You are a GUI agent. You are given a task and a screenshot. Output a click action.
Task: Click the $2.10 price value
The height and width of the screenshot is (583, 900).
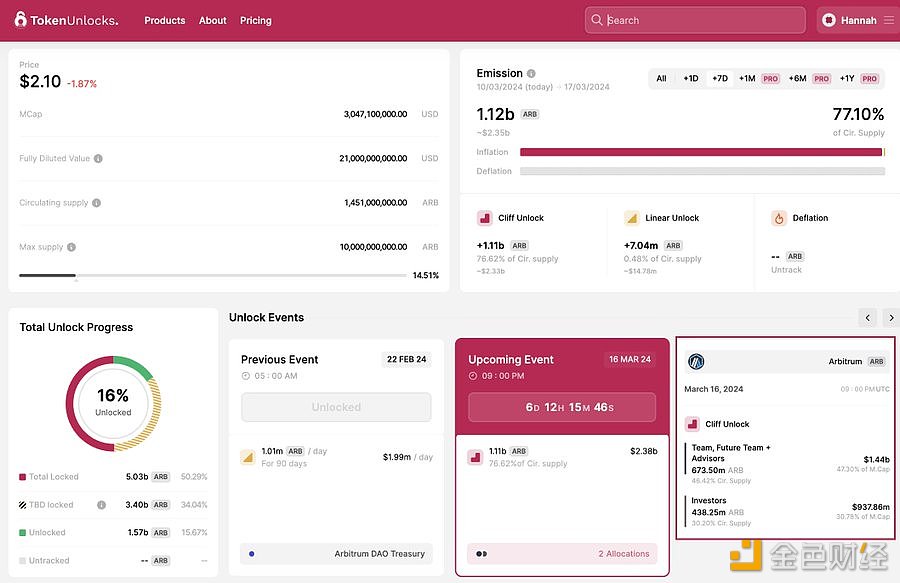tap(40, 81)
